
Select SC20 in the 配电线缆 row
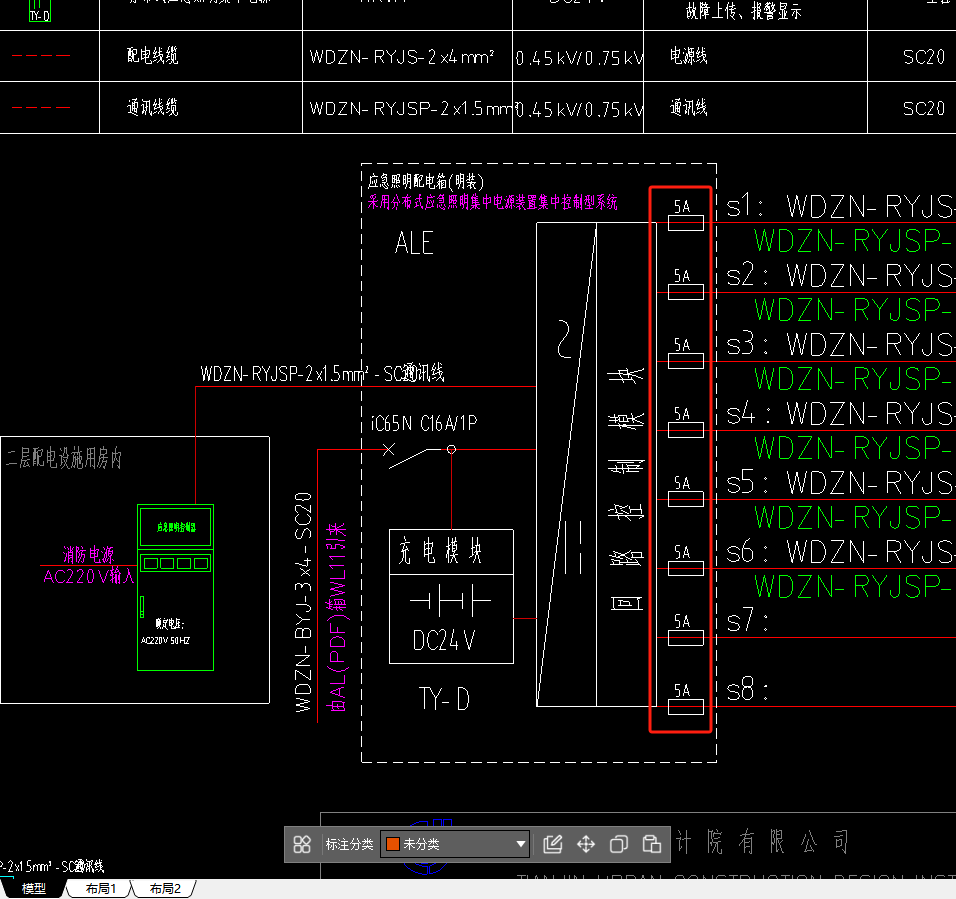(924, 57)
